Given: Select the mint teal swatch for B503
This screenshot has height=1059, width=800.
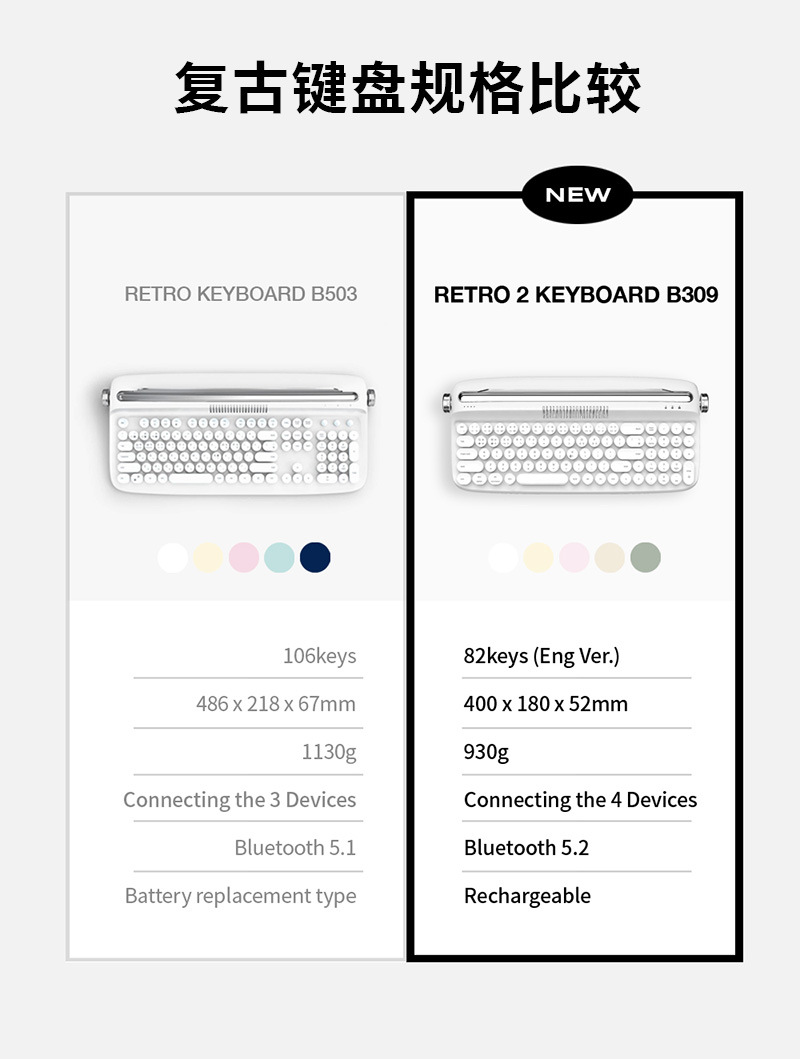Looking at the screenshot, I should click(279, 558).
